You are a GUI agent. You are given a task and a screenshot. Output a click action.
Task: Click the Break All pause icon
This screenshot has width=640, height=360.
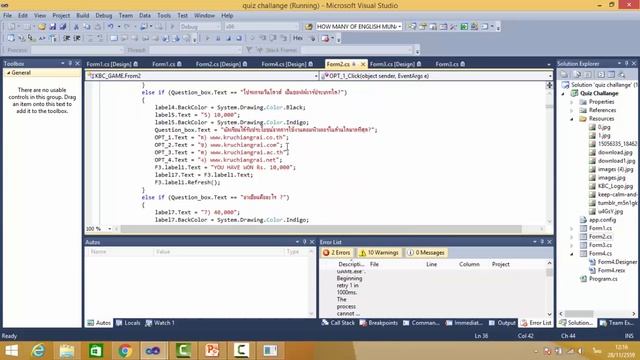tap(218, 38)
